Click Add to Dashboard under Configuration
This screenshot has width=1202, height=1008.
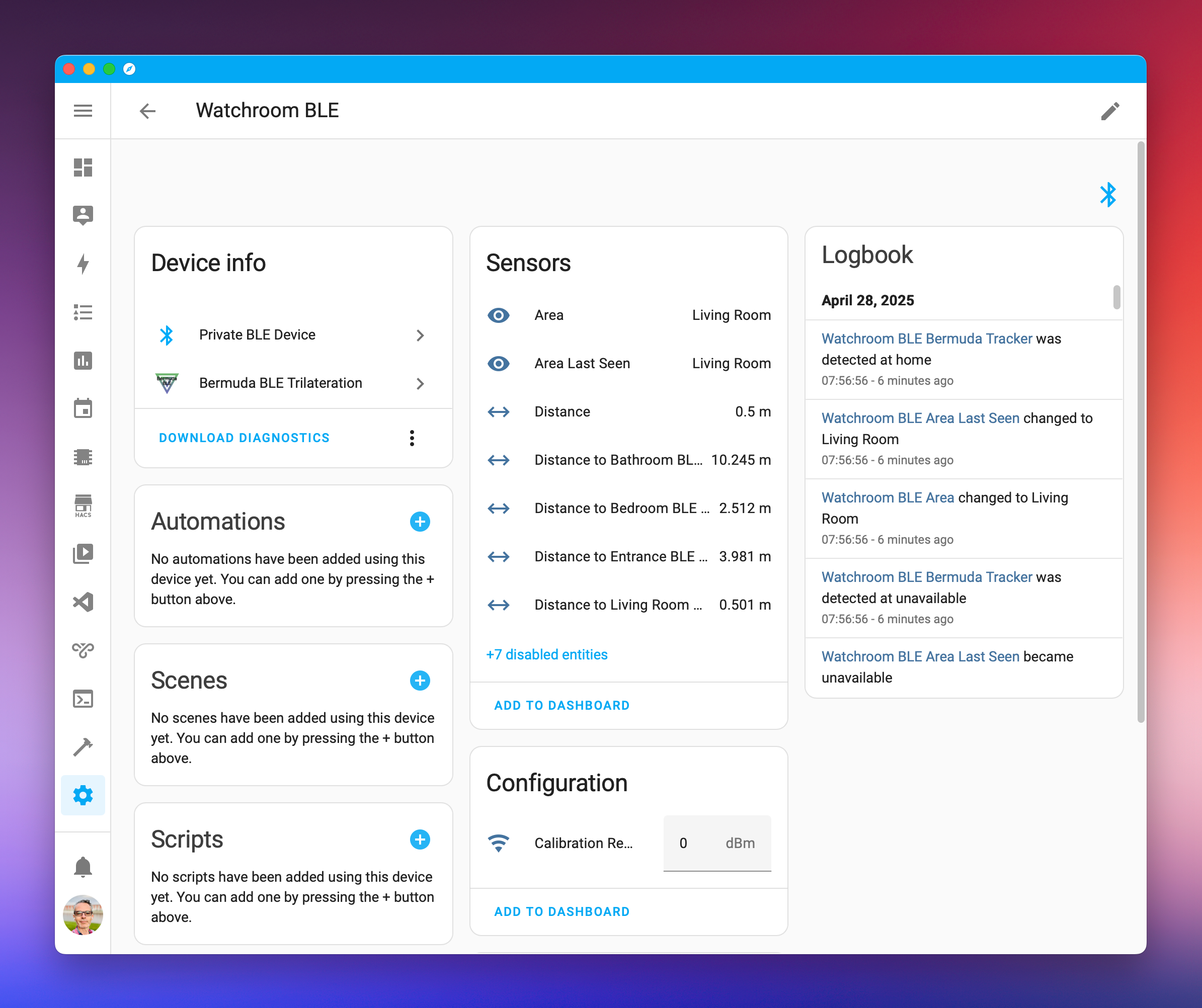562,912
